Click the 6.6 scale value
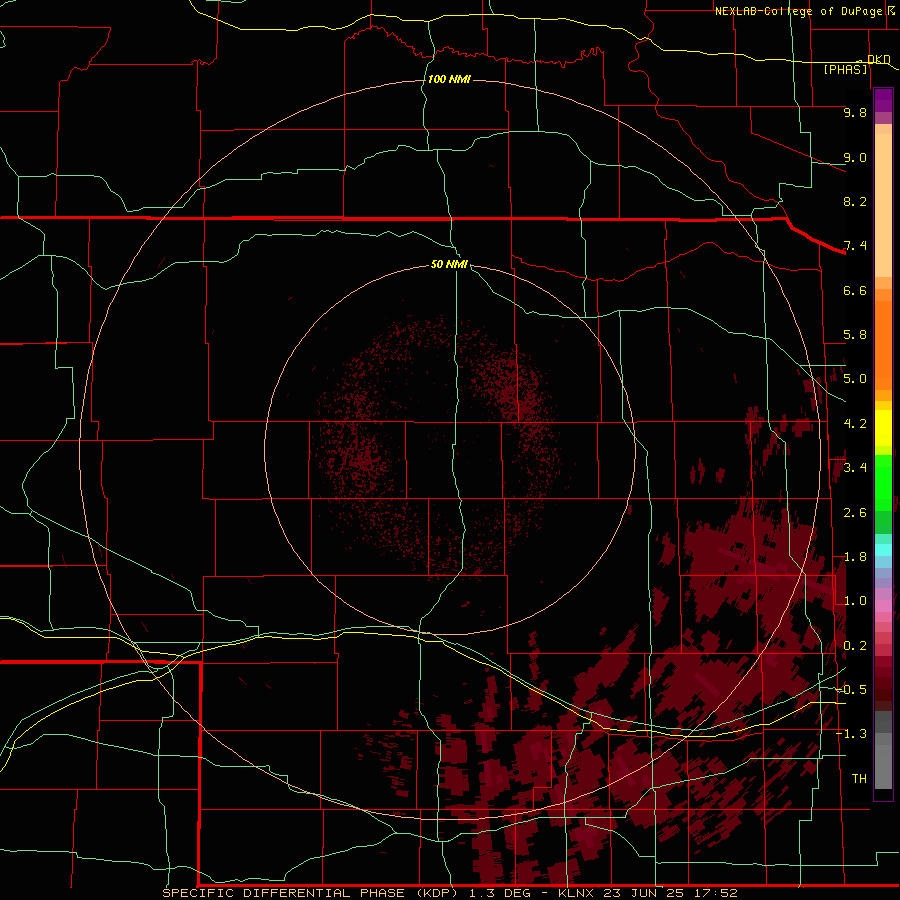900x900 pixels. 855,290
